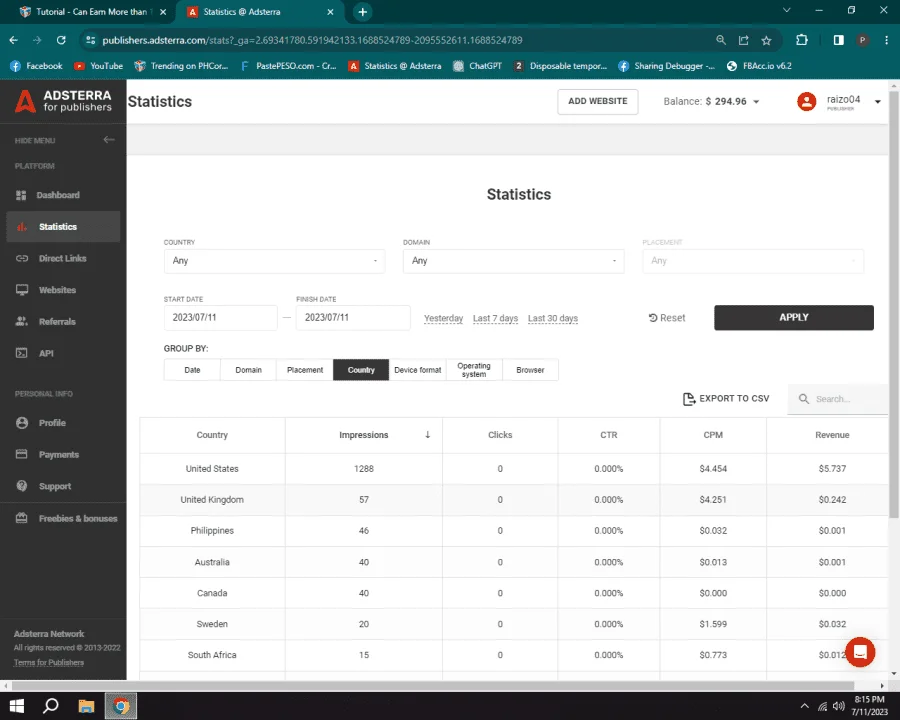Screen dimensions: 900x720
Task: Switch to the Tutorial browser tab
Action: pos(92,12)
